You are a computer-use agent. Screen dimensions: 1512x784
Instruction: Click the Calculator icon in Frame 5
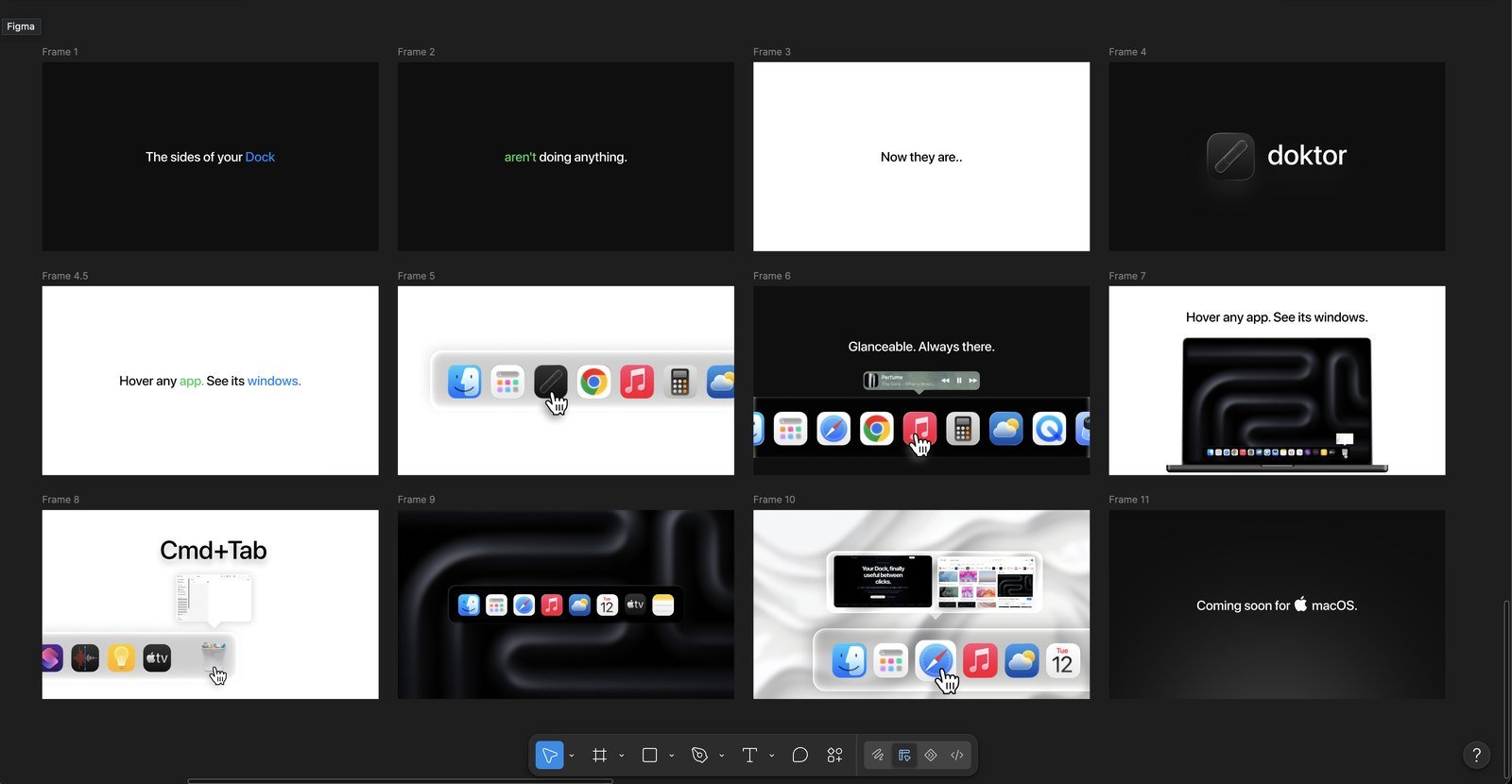[x=679, y=382]
